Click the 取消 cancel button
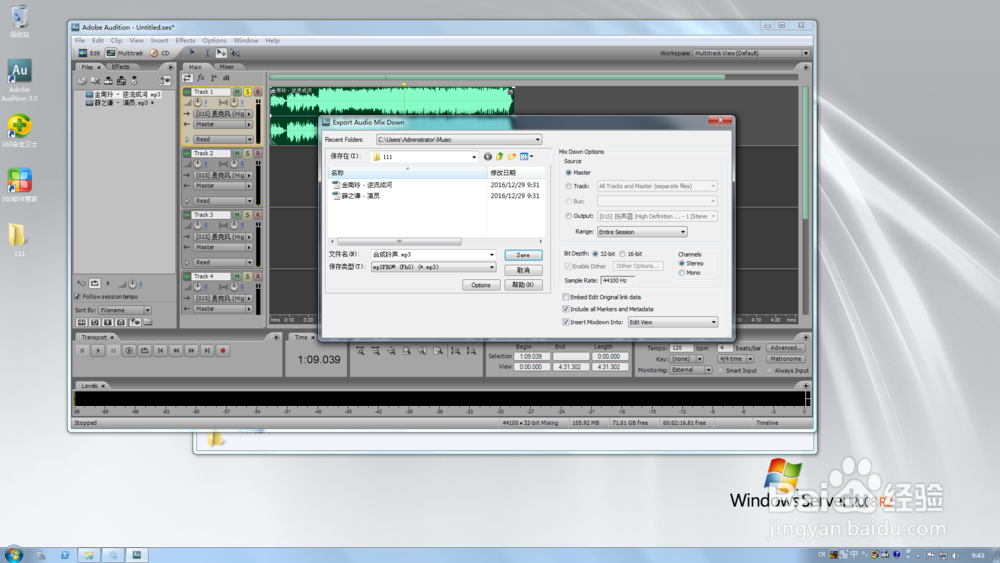This screenshot has width=1000, height=563. coord(523,270)
